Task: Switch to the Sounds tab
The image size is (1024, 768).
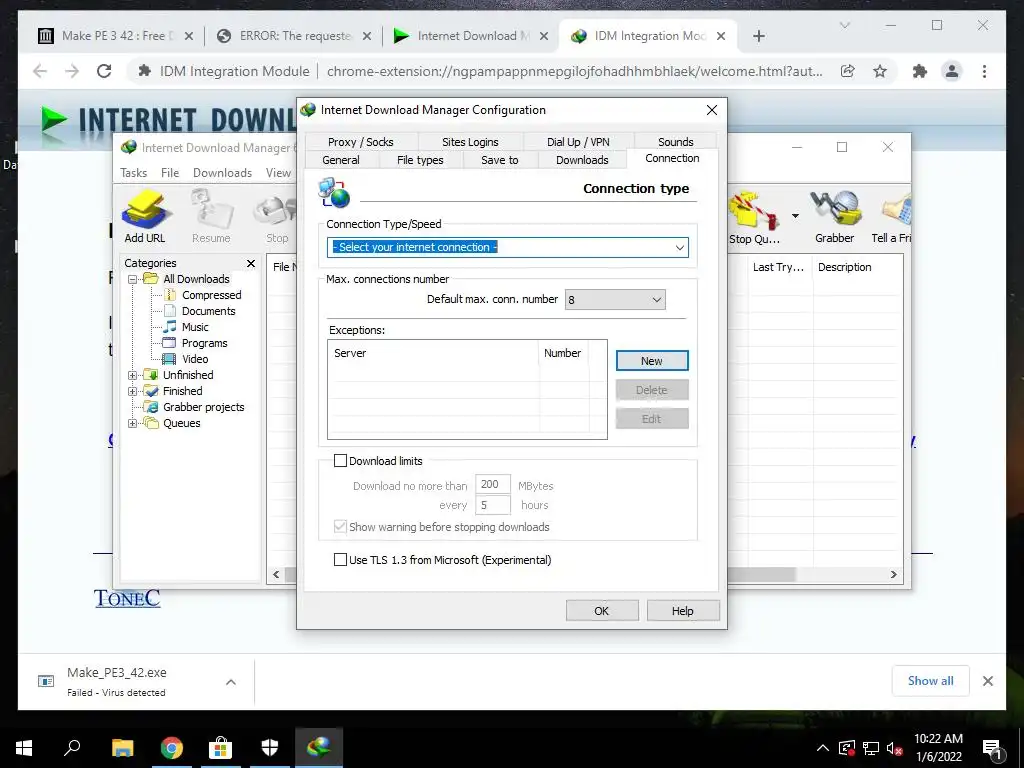Action: coord(675,142)
